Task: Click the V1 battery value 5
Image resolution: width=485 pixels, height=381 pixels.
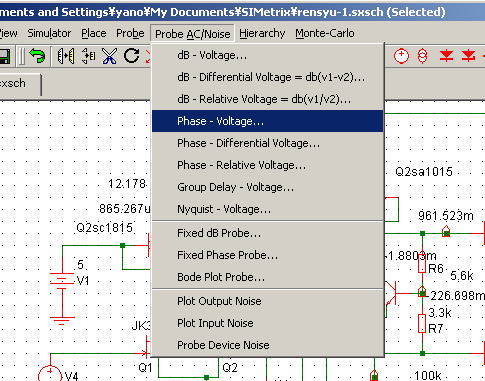Action: pyautogui.click(x=80, y=265)
